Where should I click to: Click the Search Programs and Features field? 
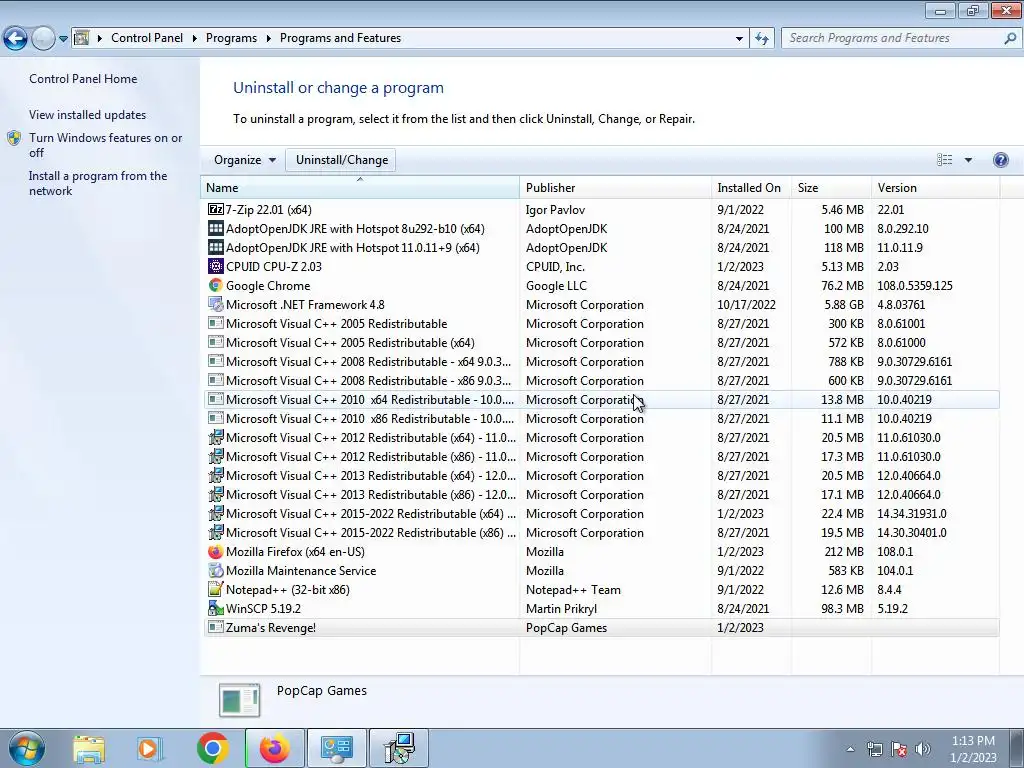click(x=893, y=38)
